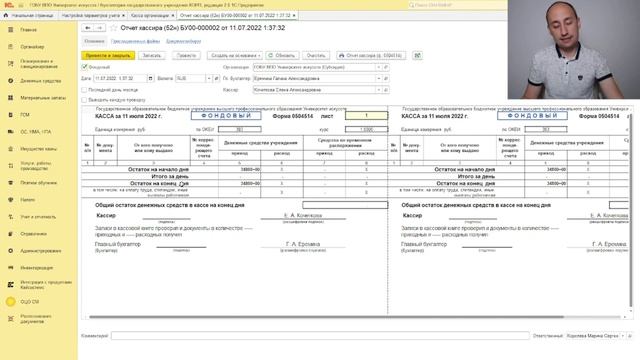Image resolution: width=640 pixels, height=360 pixels.
Task: Open the Учет и отчетность section icon
Action: 11,217
